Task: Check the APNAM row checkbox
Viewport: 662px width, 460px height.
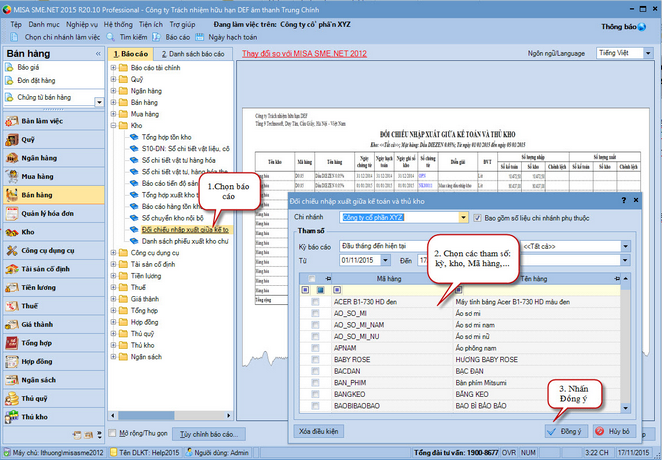Action: [x=315, y=348]
